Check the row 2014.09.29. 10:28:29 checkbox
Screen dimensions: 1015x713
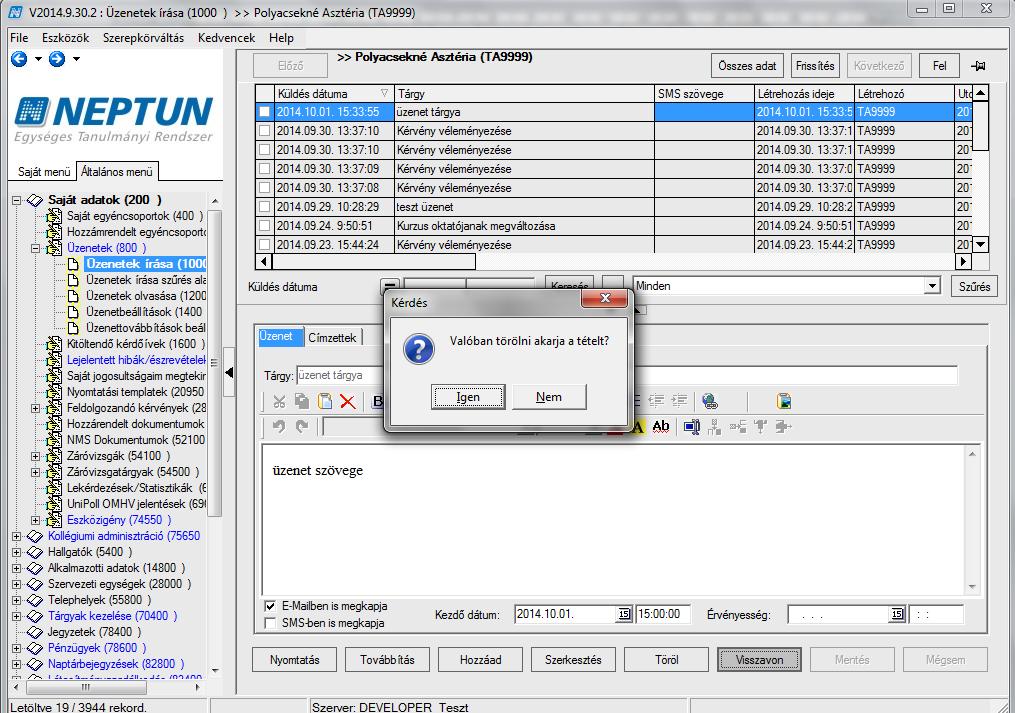click(x=264, y=207)
